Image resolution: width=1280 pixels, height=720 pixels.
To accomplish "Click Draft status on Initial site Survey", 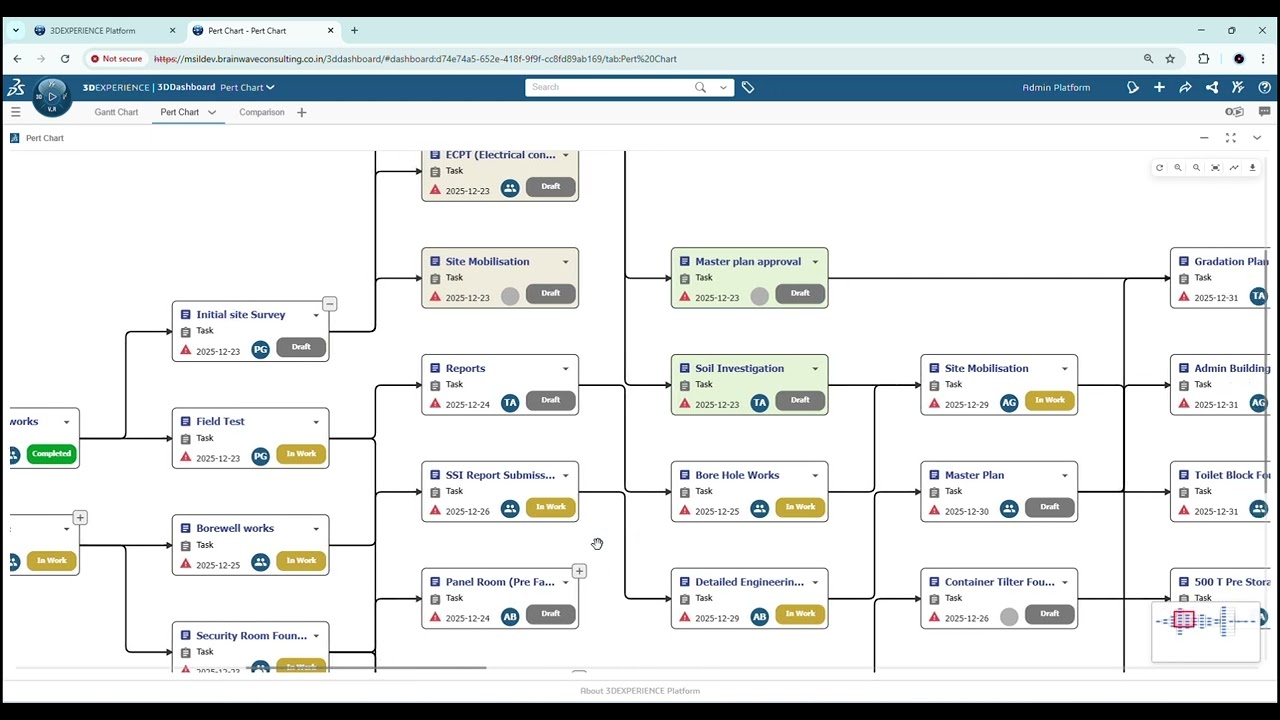I will [301, 347].
